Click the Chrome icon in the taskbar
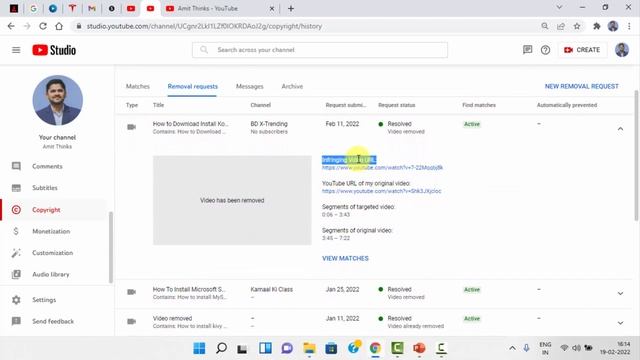This screenshot has width=640, height=360. click(375, 348)
